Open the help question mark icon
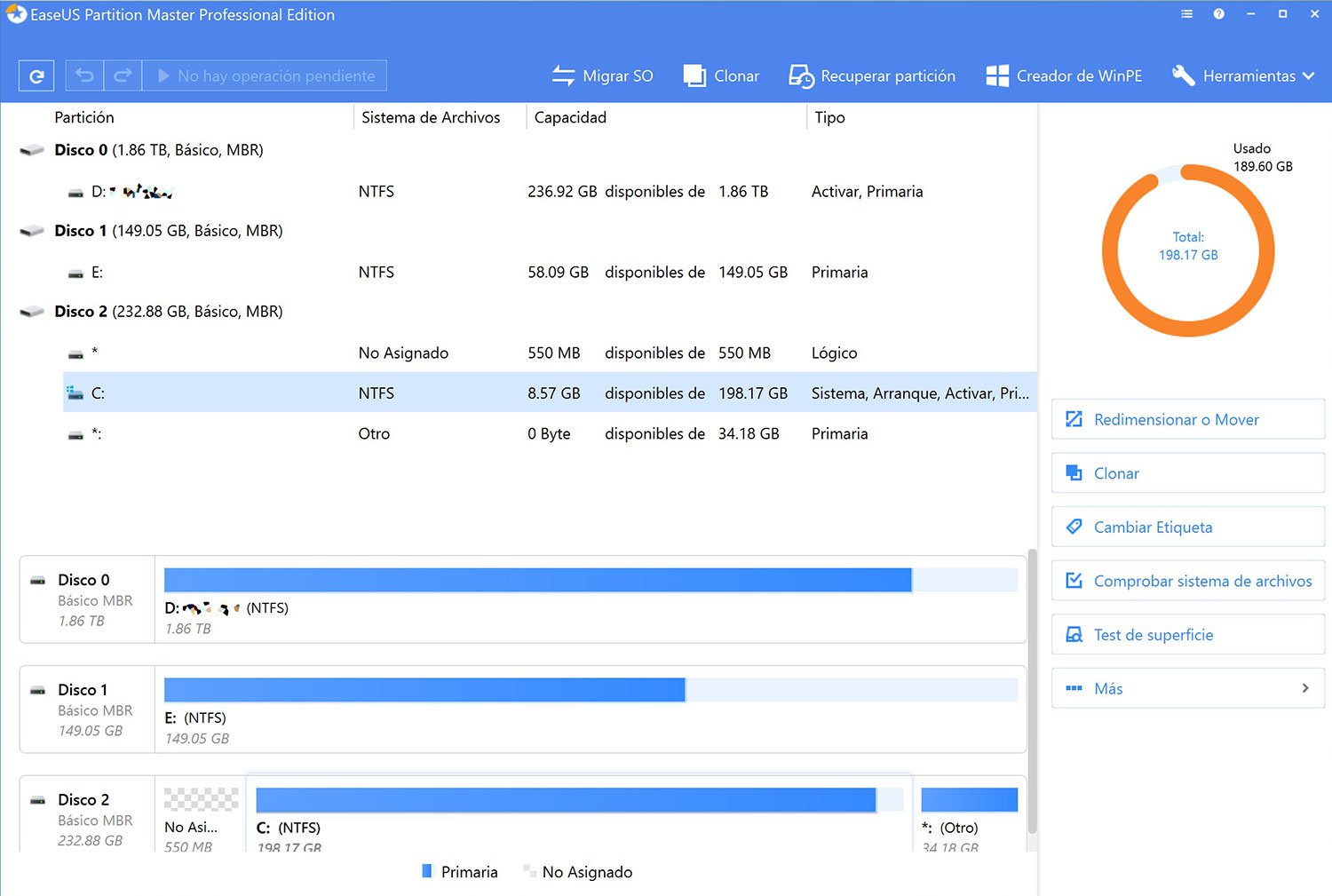 1218,14
